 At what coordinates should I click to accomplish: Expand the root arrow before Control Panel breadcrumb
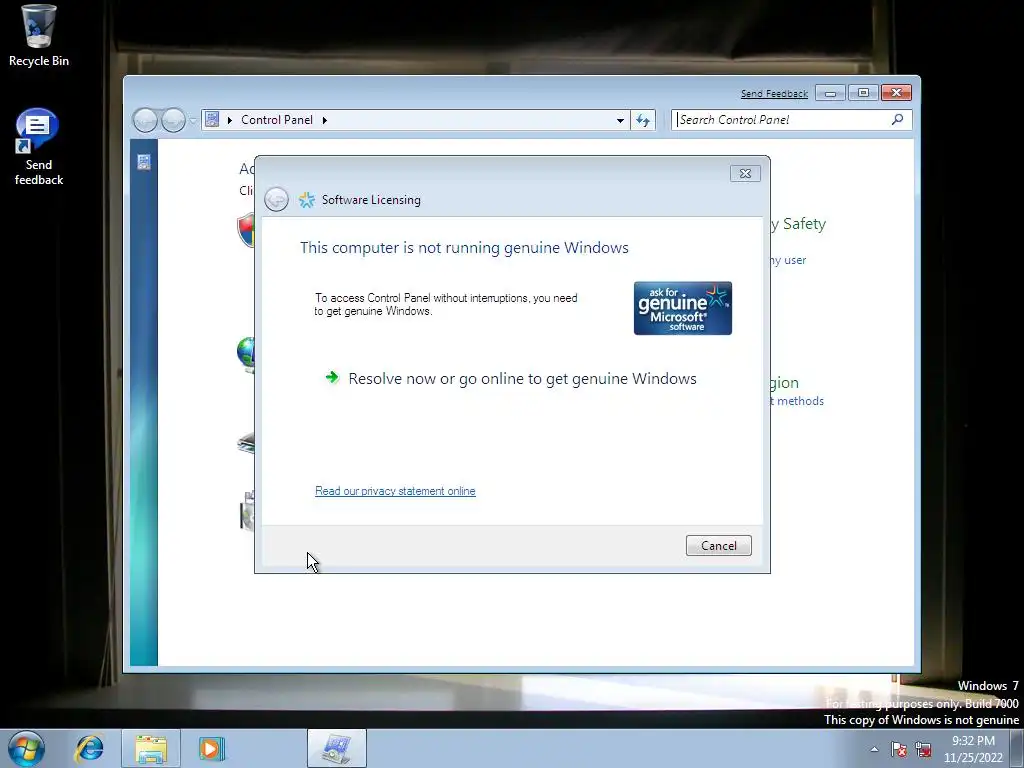230,120
